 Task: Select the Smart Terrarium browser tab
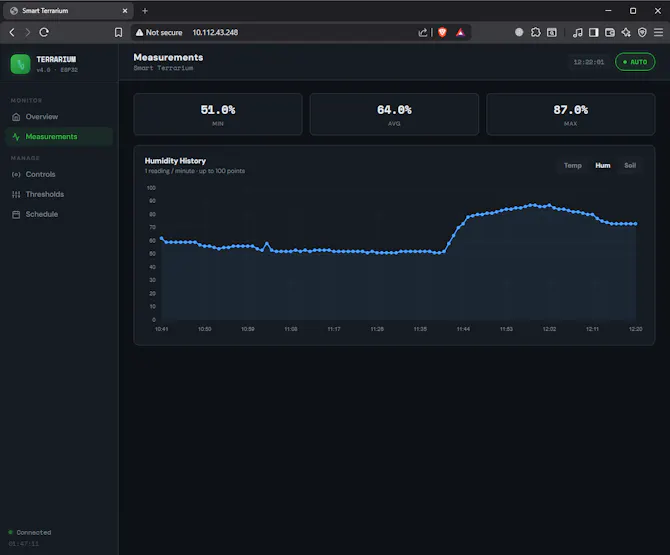click(x=68, y=11)
